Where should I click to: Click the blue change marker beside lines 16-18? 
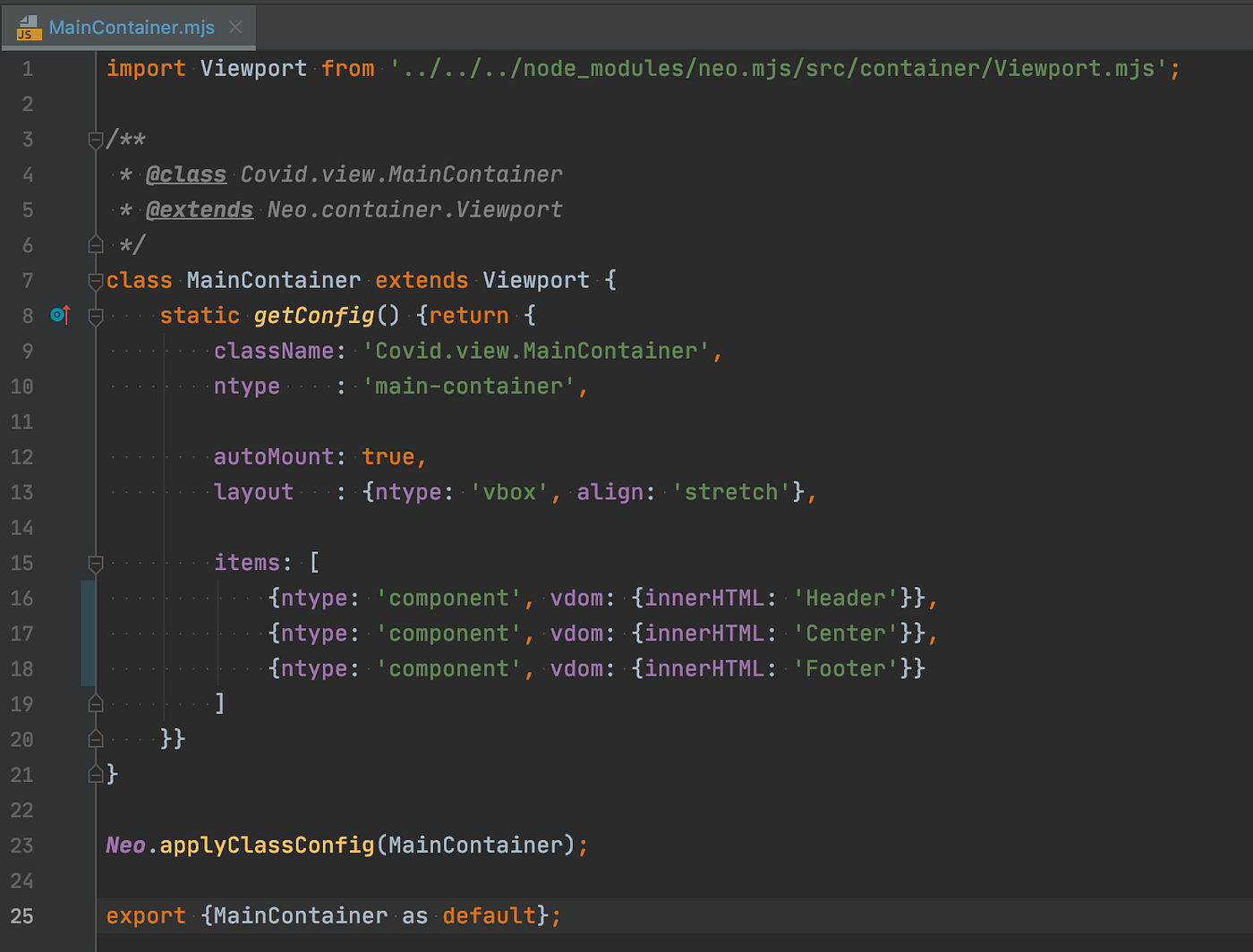pos(87,633)
